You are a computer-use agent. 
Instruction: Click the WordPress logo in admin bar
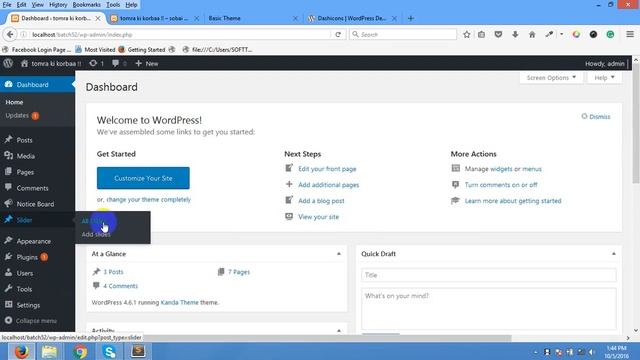point(8,63)
